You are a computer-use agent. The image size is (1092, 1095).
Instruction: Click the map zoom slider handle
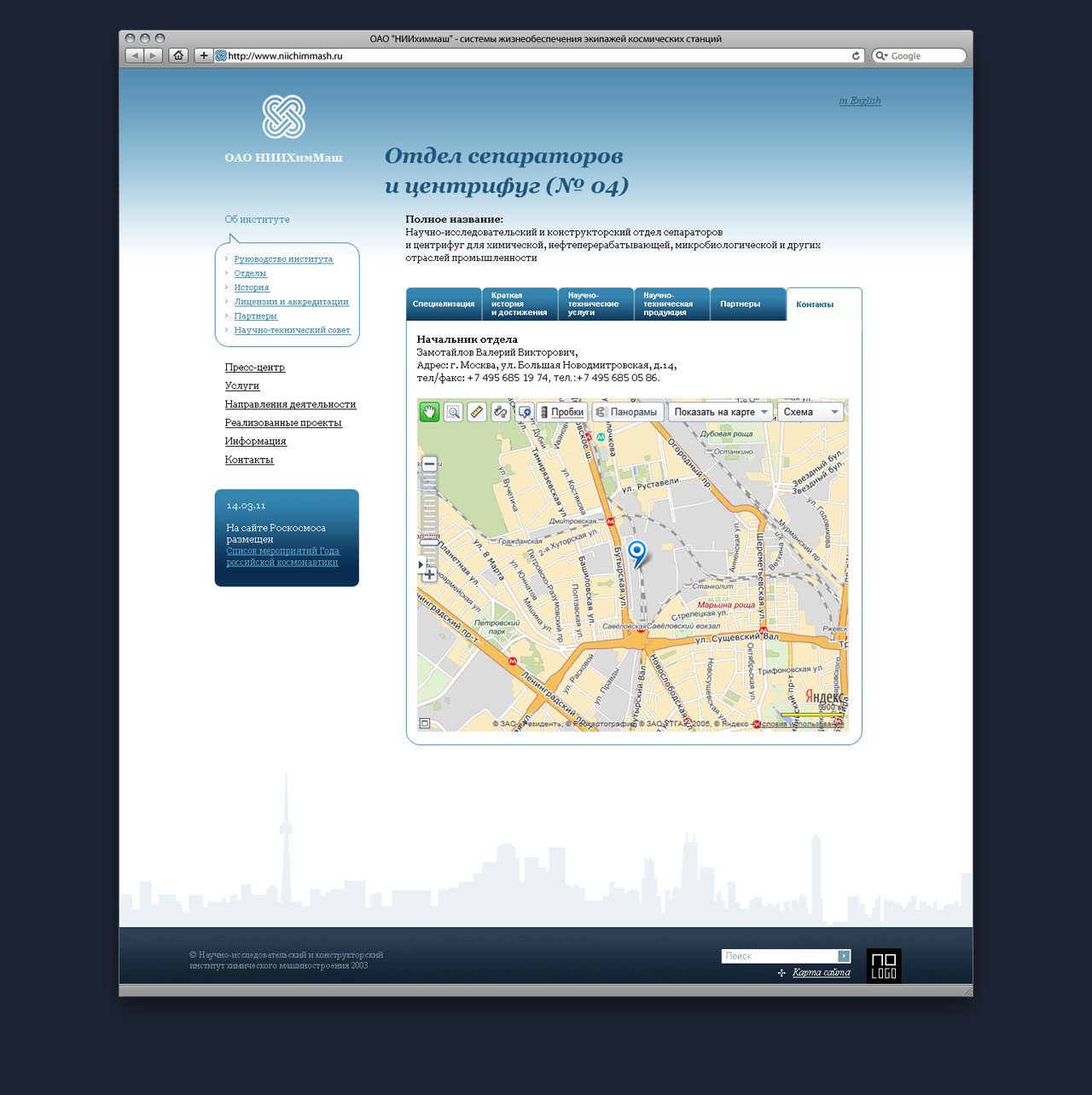429,542
